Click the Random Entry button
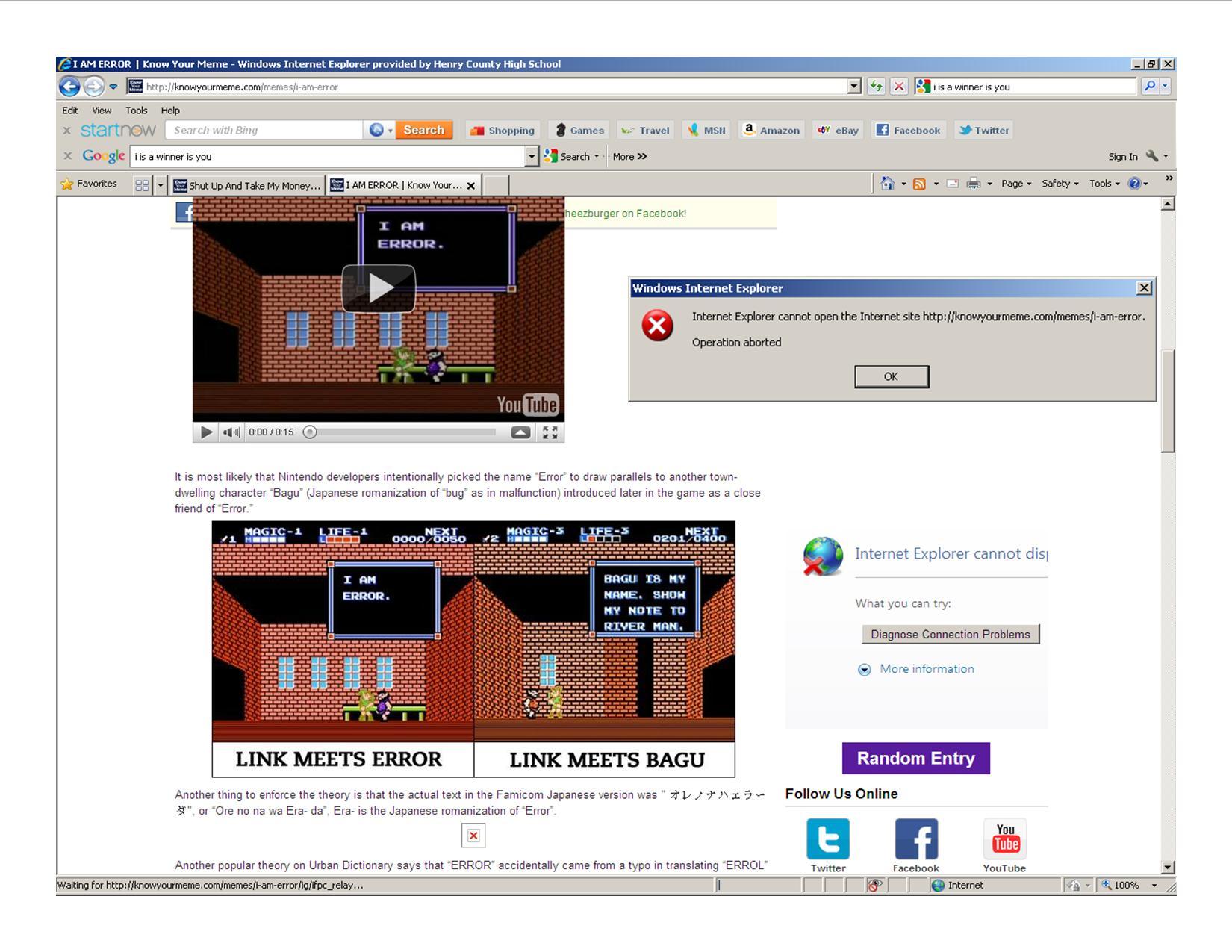Viewport: 1232px width, 952px height. click(x=915, y=758)
